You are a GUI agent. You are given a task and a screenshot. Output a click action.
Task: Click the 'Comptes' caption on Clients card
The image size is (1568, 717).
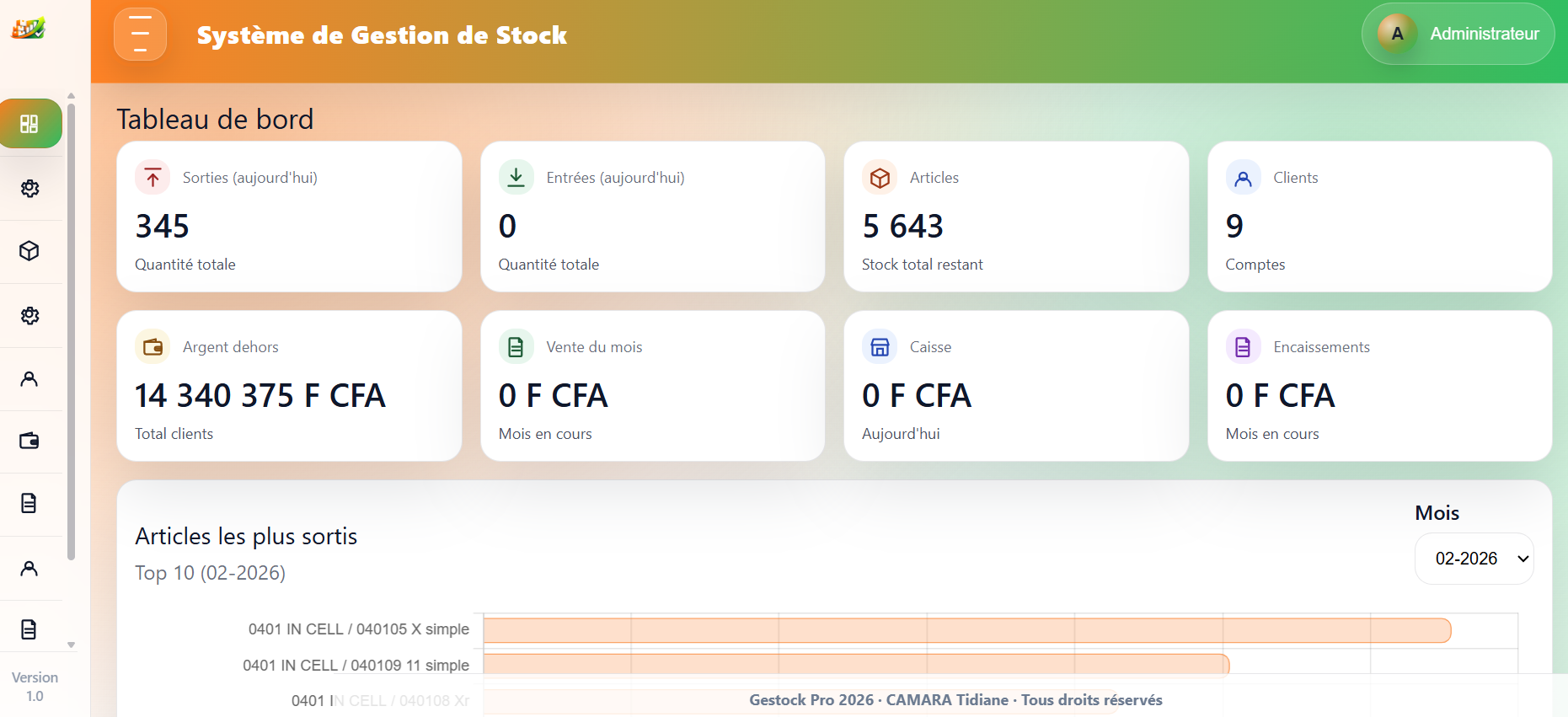(x=1255, y=265)
